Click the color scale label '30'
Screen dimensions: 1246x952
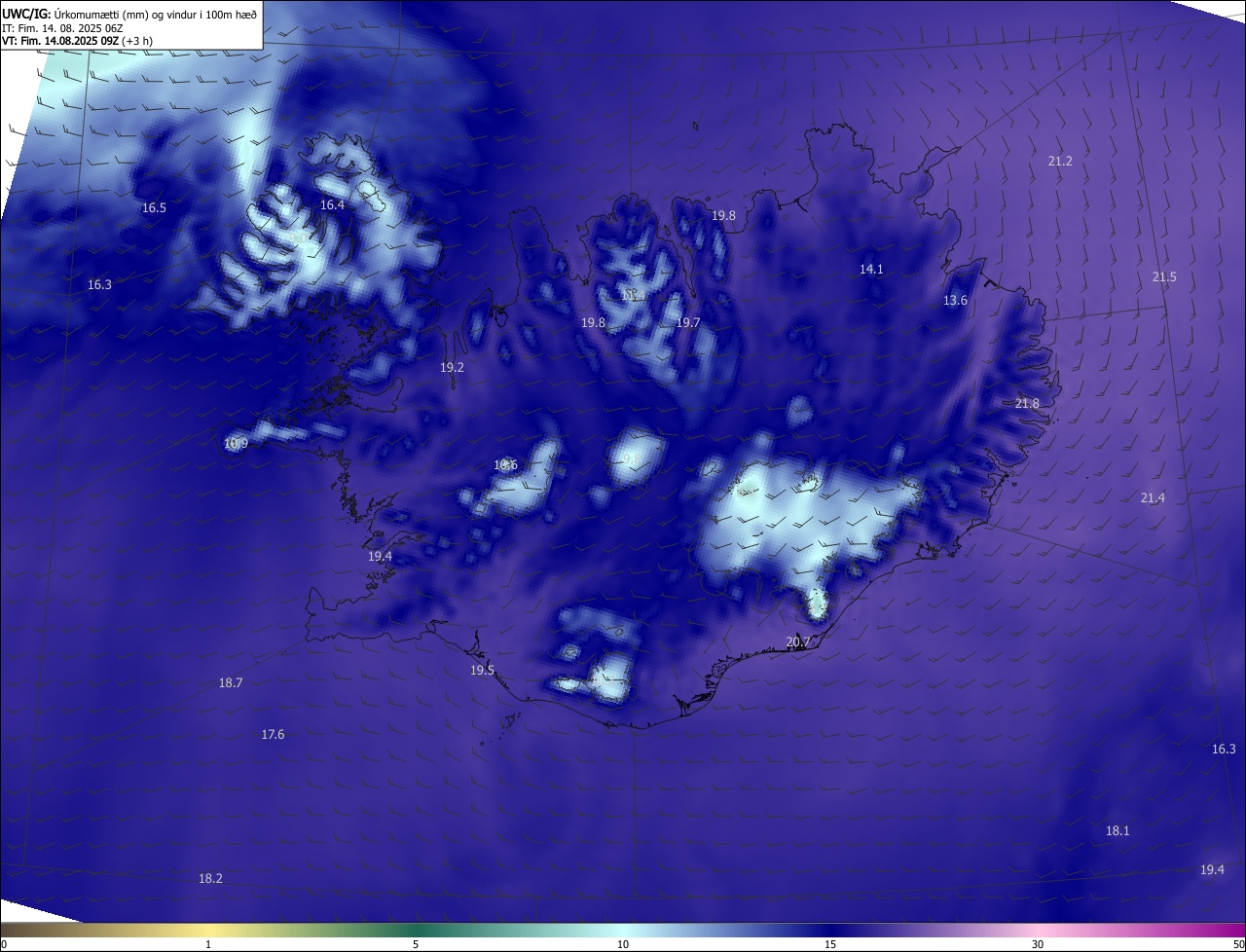[1038, 944]
